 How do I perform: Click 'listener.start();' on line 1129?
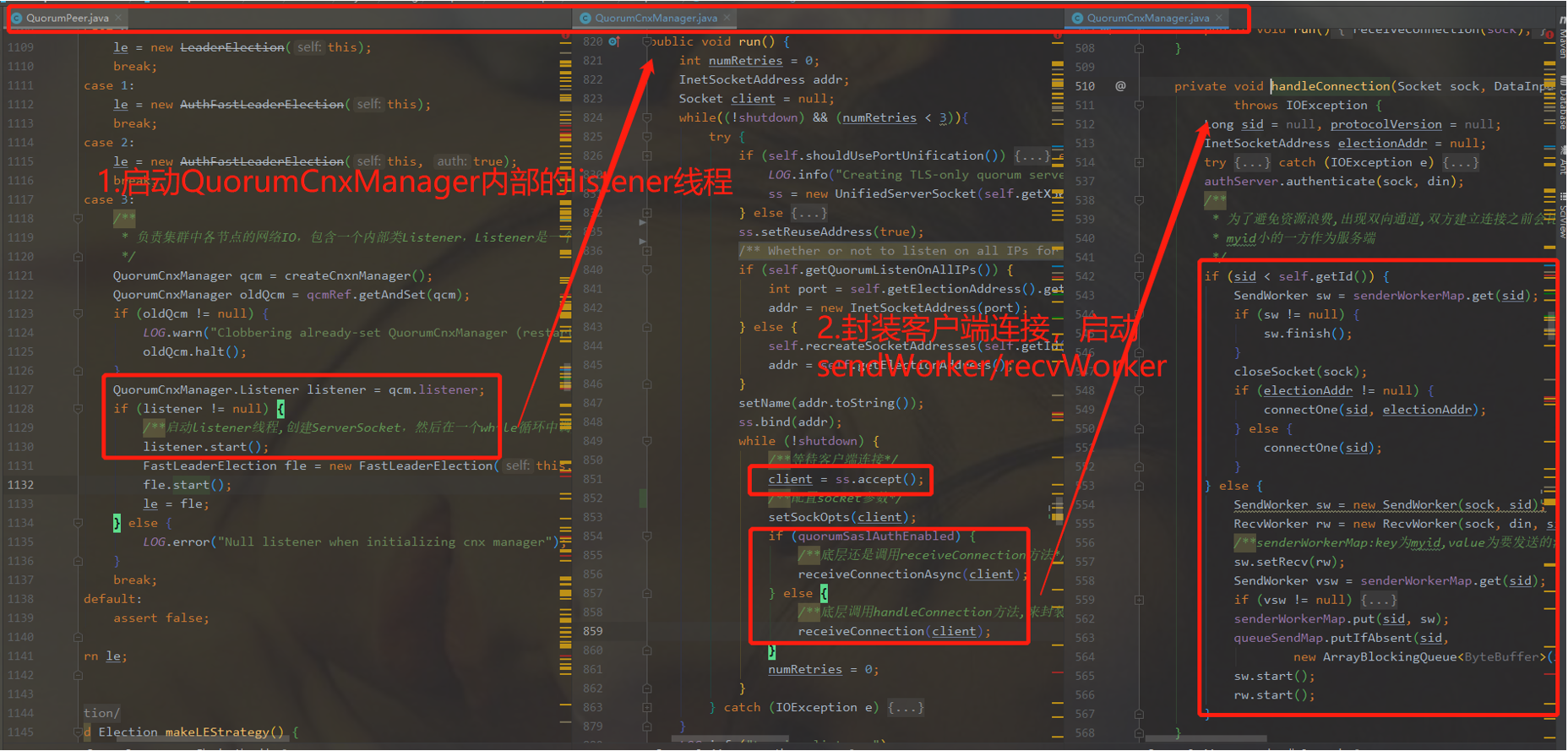tap(206, 447)
